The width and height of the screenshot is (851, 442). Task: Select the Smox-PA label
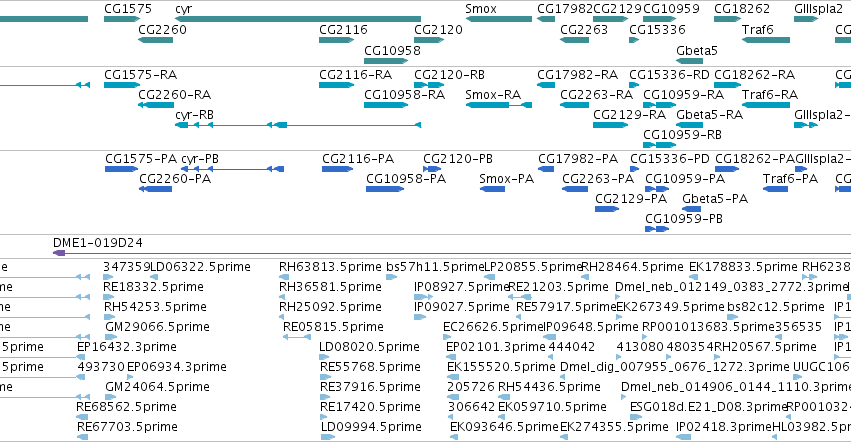506,179
